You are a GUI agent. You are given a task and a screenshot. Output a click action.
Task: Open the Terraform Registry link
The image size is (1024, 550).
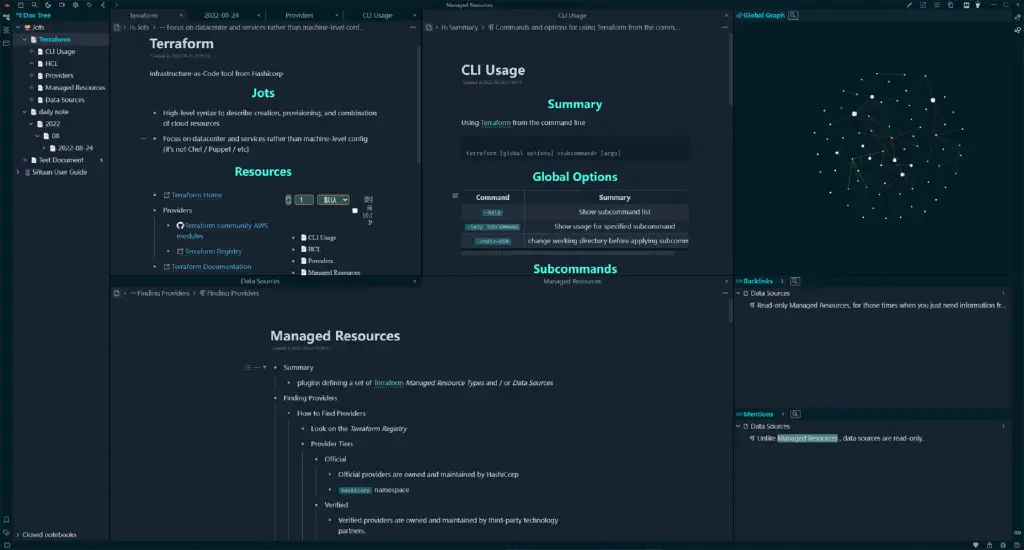pyautogui.click(x=213, y=251)
